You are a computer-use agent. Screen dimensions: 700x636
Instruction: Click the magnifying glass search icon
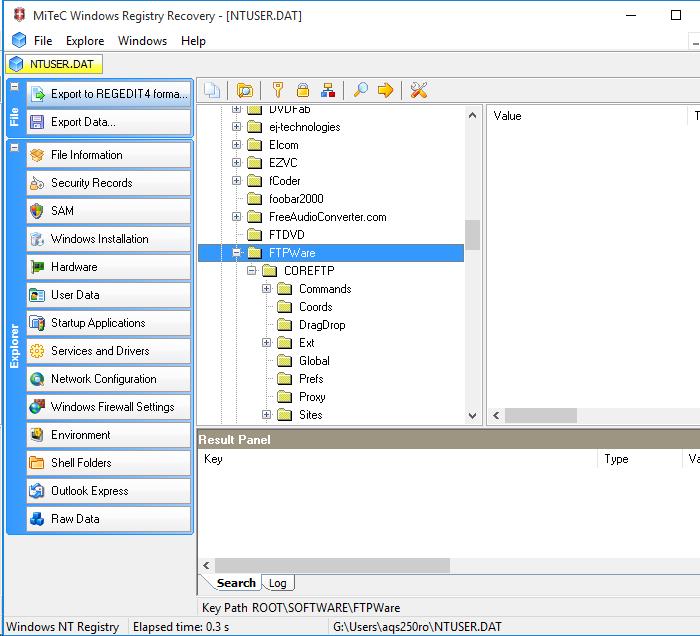pyautogui.click(x=361, y=90)
